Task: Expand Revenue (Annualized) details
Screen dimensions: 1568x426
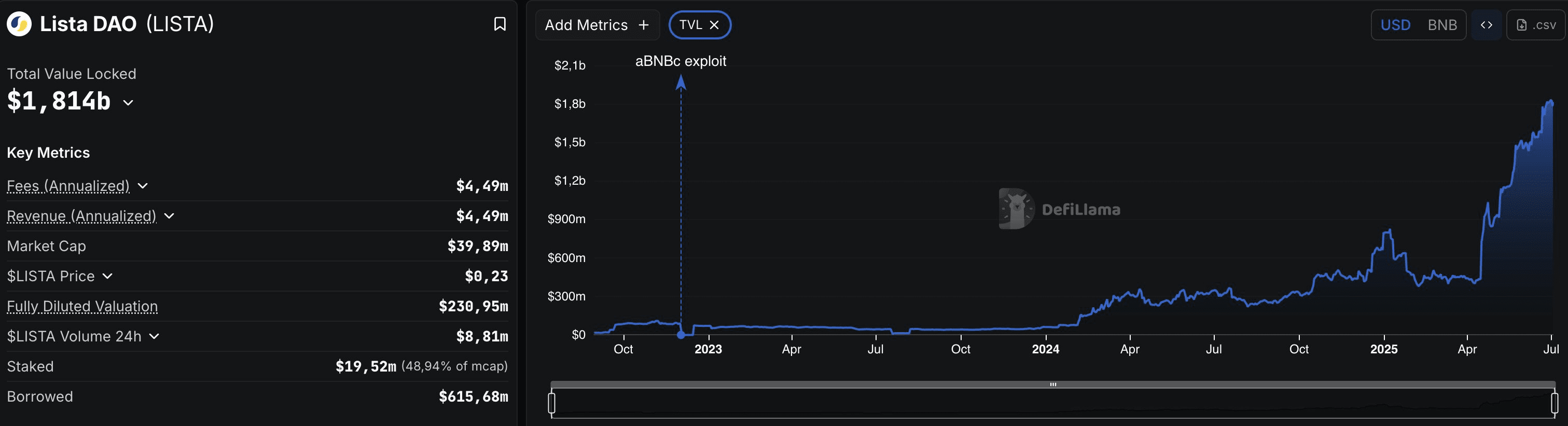Action: [x=169, y=216]
